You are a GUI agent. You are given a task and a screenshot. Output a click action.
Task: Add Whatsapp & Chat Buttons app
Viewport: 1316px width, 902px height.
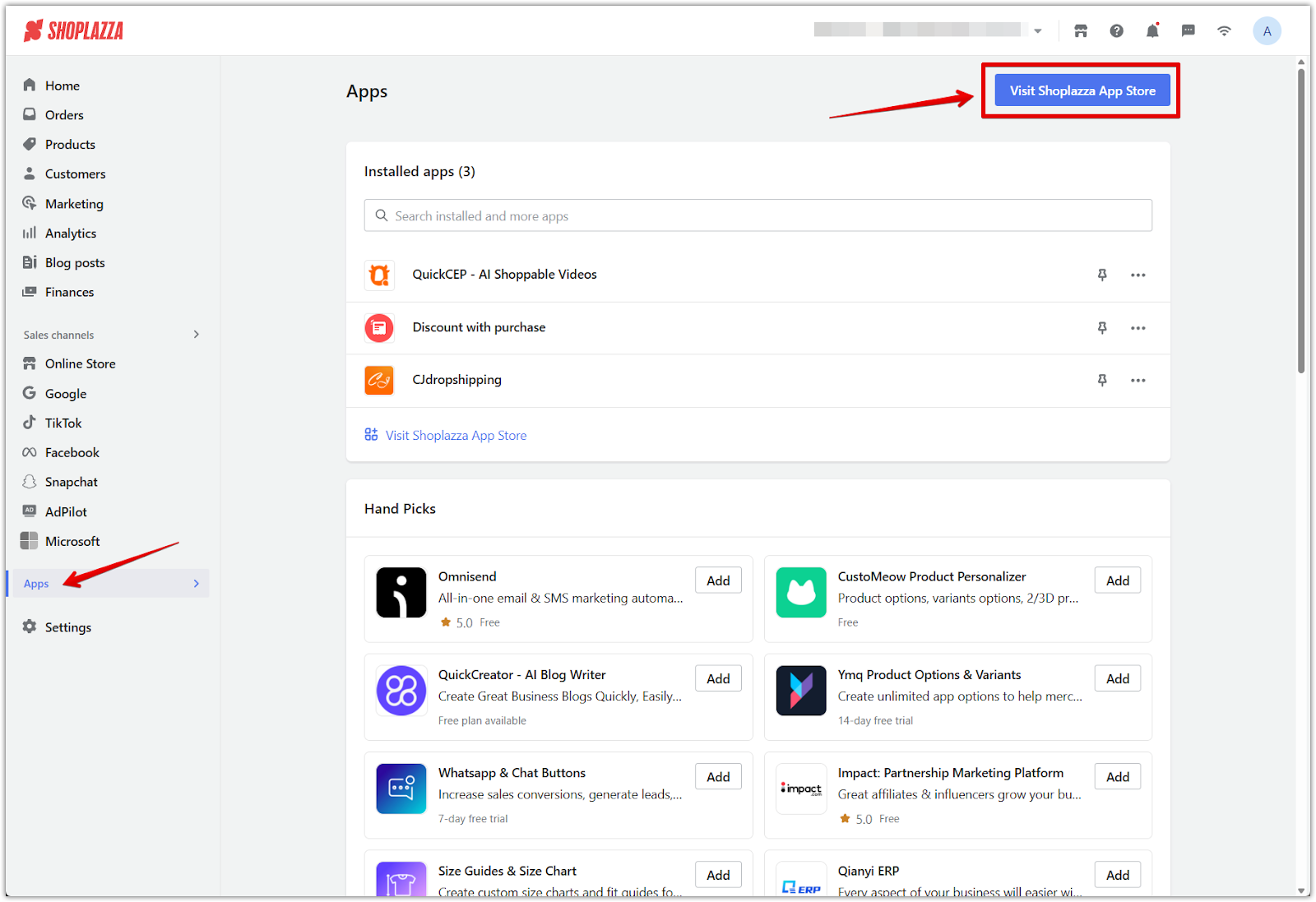718,777
